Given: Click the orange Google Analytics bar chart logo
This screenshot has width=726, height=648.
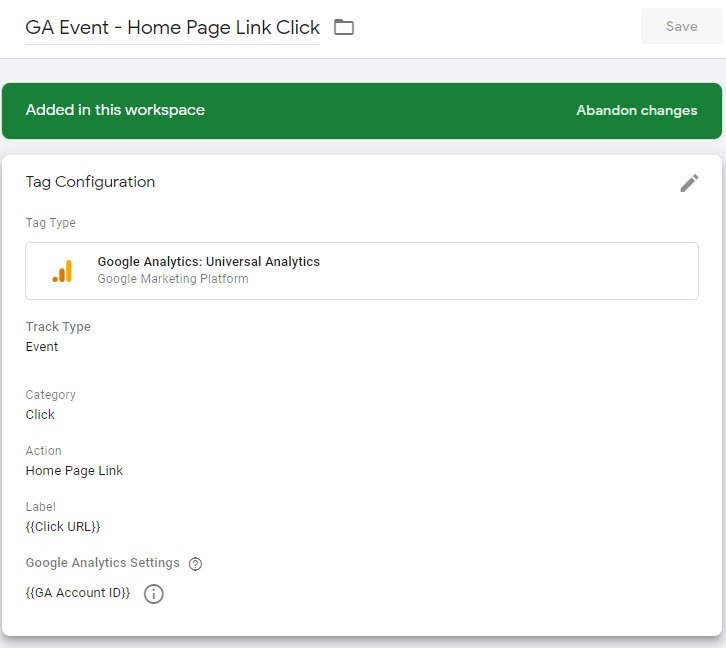Looking at the screenshot, I should [x=62, y=271].
